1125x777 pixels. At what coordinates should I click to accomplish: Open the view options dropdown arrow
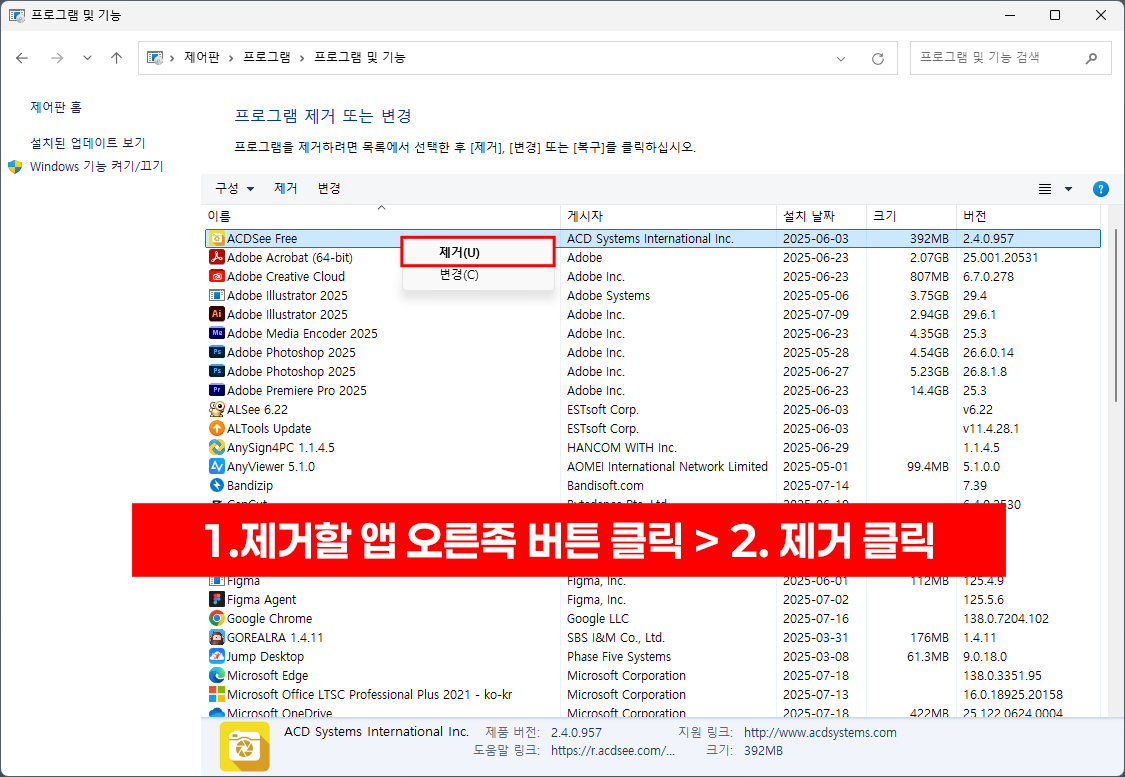coord(1068,189)
